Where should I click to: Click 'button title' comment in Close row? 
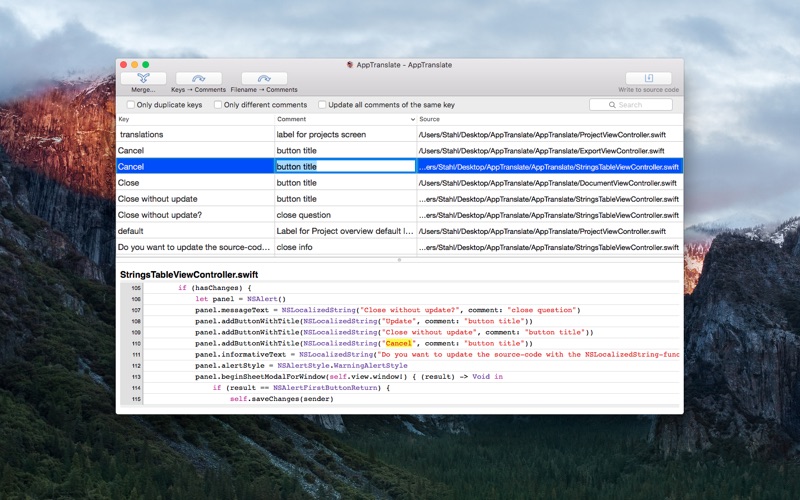click(x=345, y=183)
